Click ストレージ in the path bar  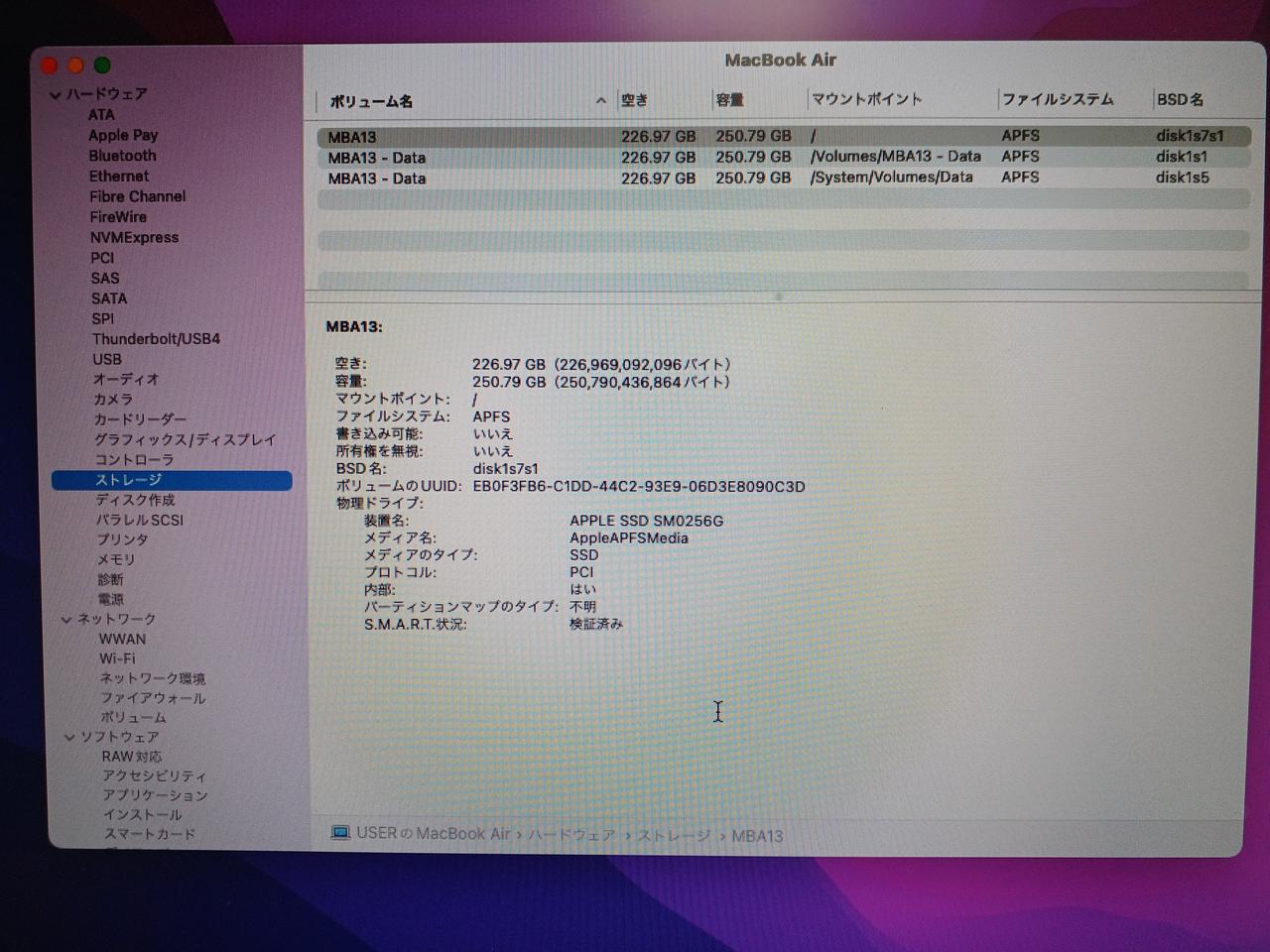tap(674, 836)
